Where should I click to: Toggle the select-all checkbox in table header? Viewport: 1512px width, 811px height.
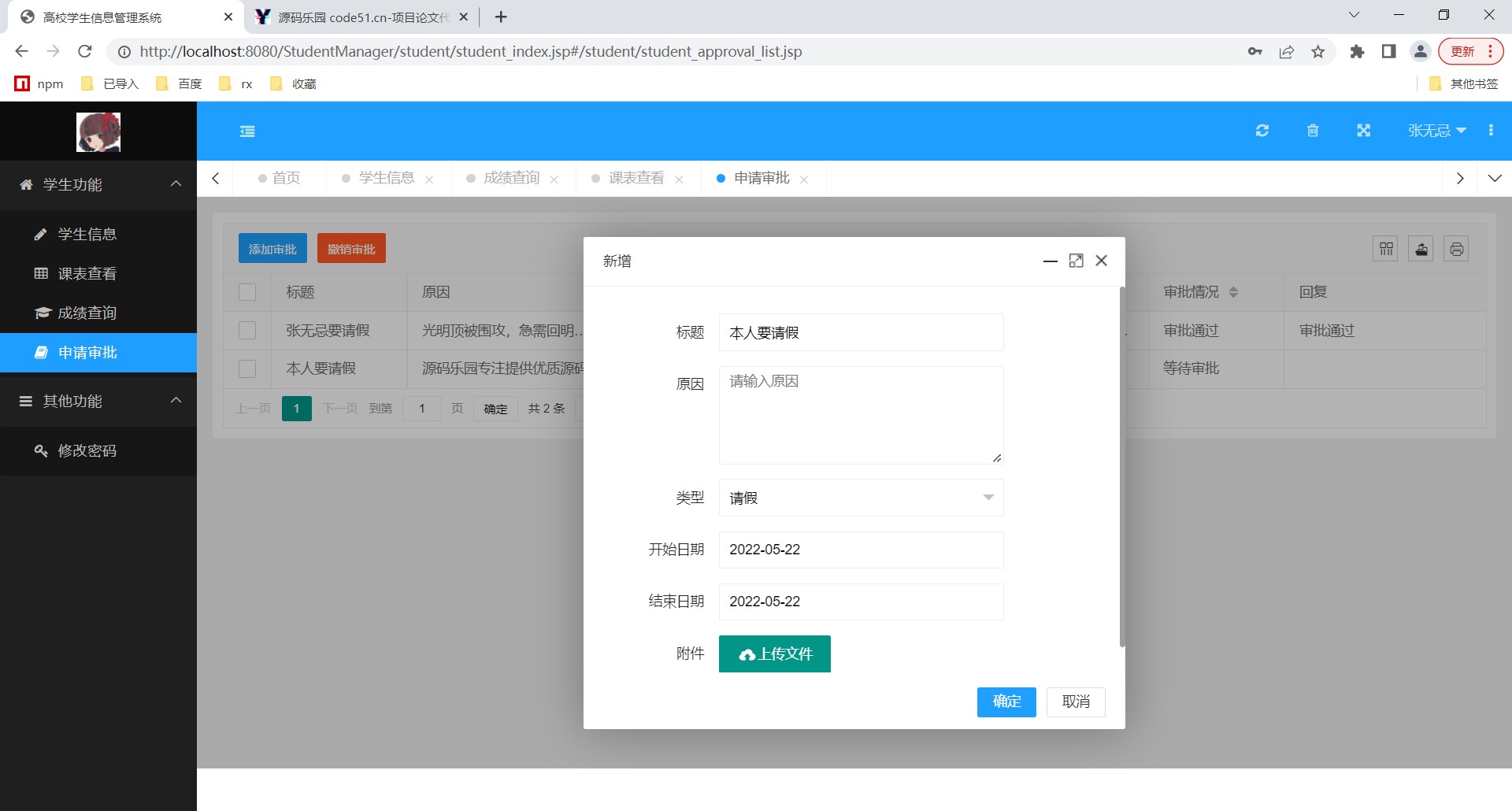(247, 292)
